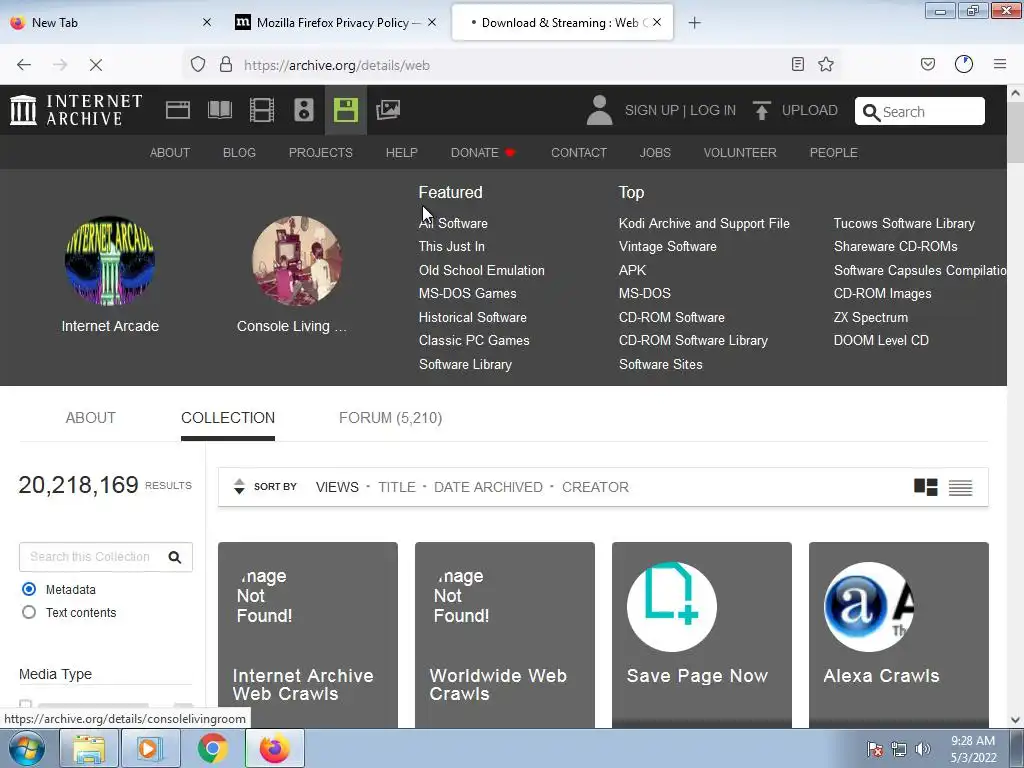
Task: Stop loading the page
Action: (95, 65)
